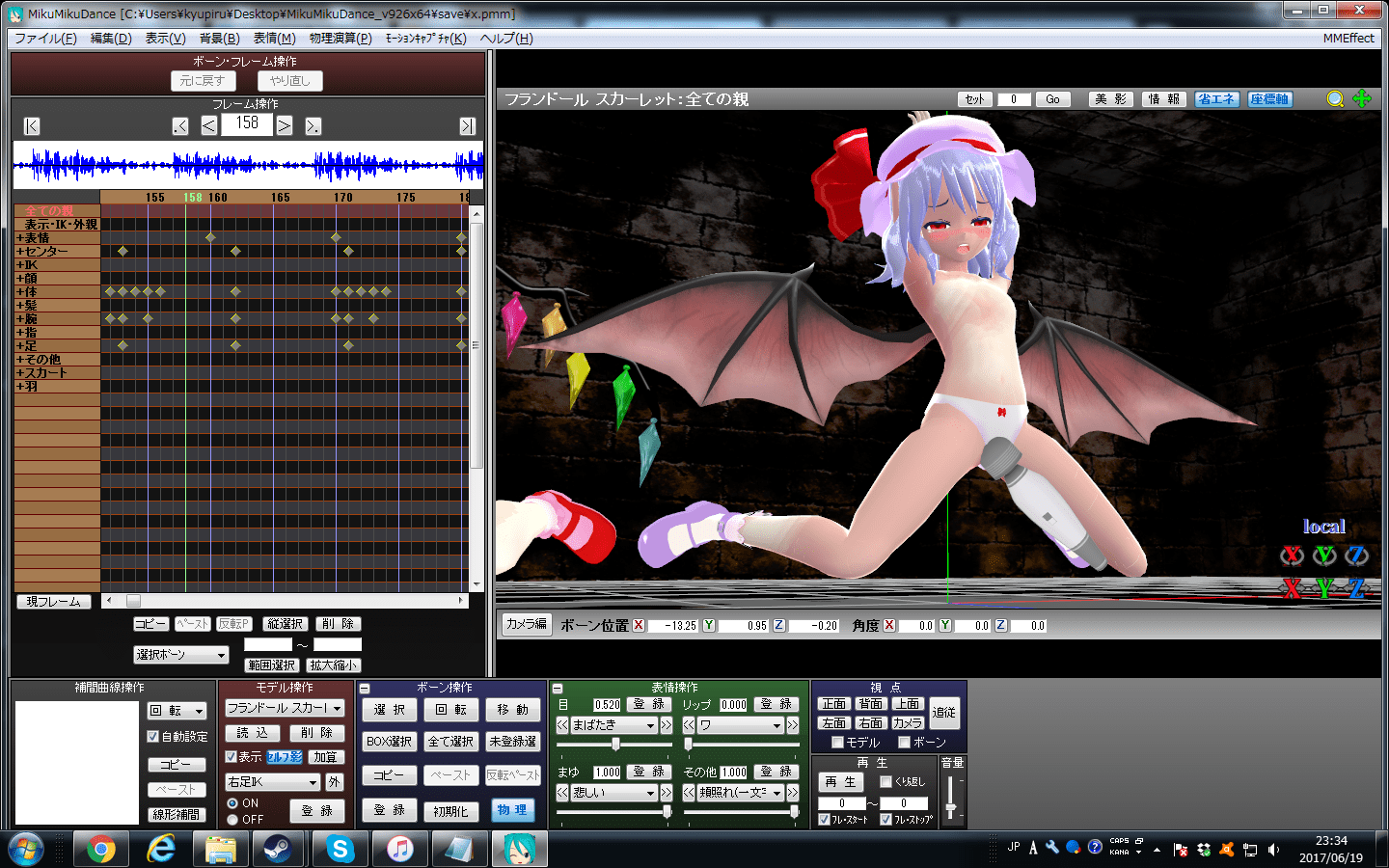Image resolution: width=1389 pixels, height=868 pixels.
Task: Enable the モデル checkbox in view panel
Action: [x=837, y=743]
